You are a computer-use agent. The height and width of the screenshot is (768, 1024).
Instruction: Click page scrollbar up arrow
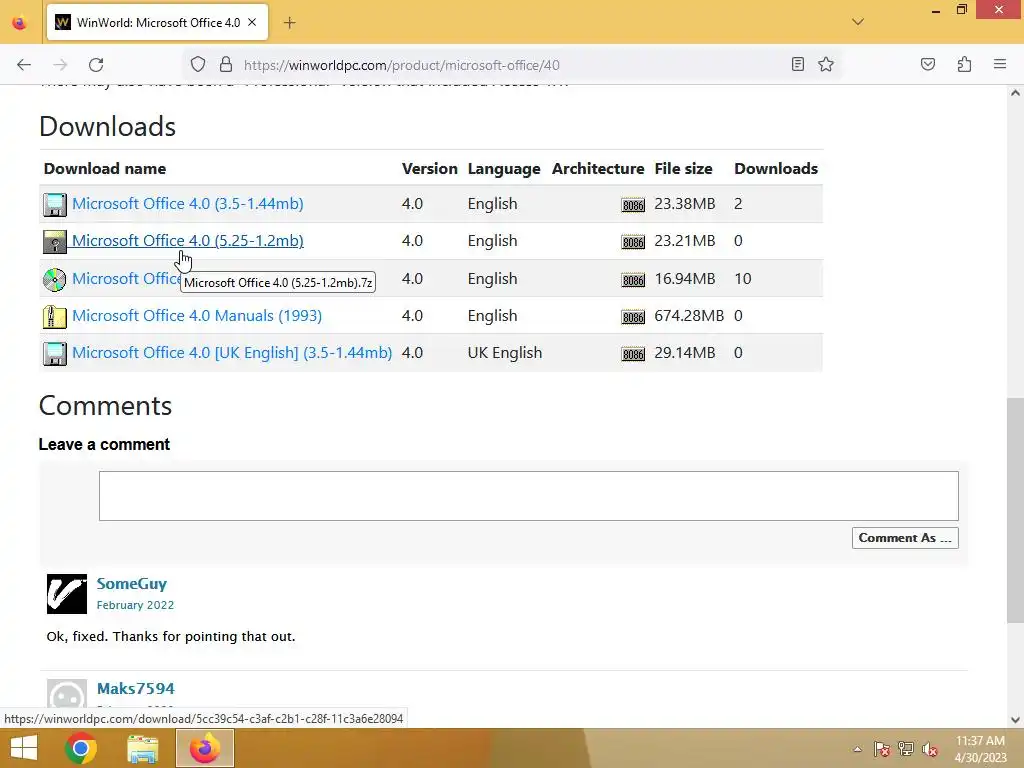pyautogui.click(x=1015, y=93)
